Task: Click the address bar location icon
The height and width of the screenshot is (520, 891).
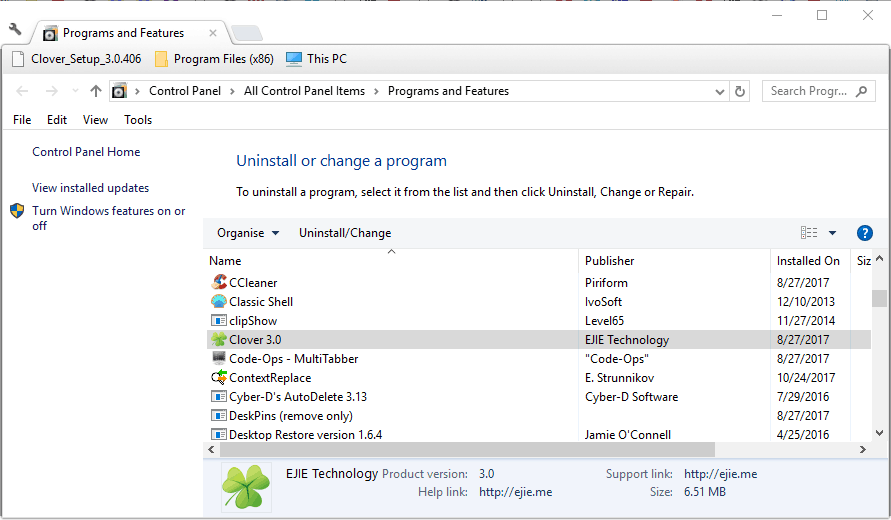Action: click(119, 91)
